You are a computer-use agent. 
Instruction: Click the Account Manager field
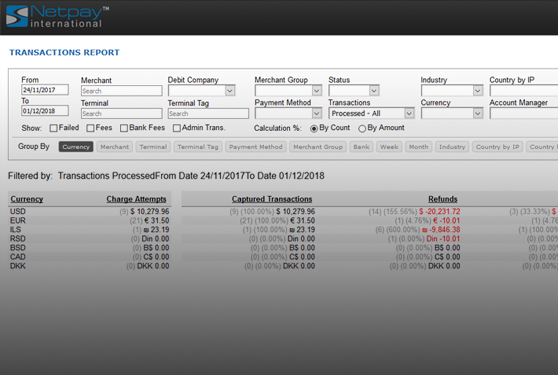pos(523,113)
